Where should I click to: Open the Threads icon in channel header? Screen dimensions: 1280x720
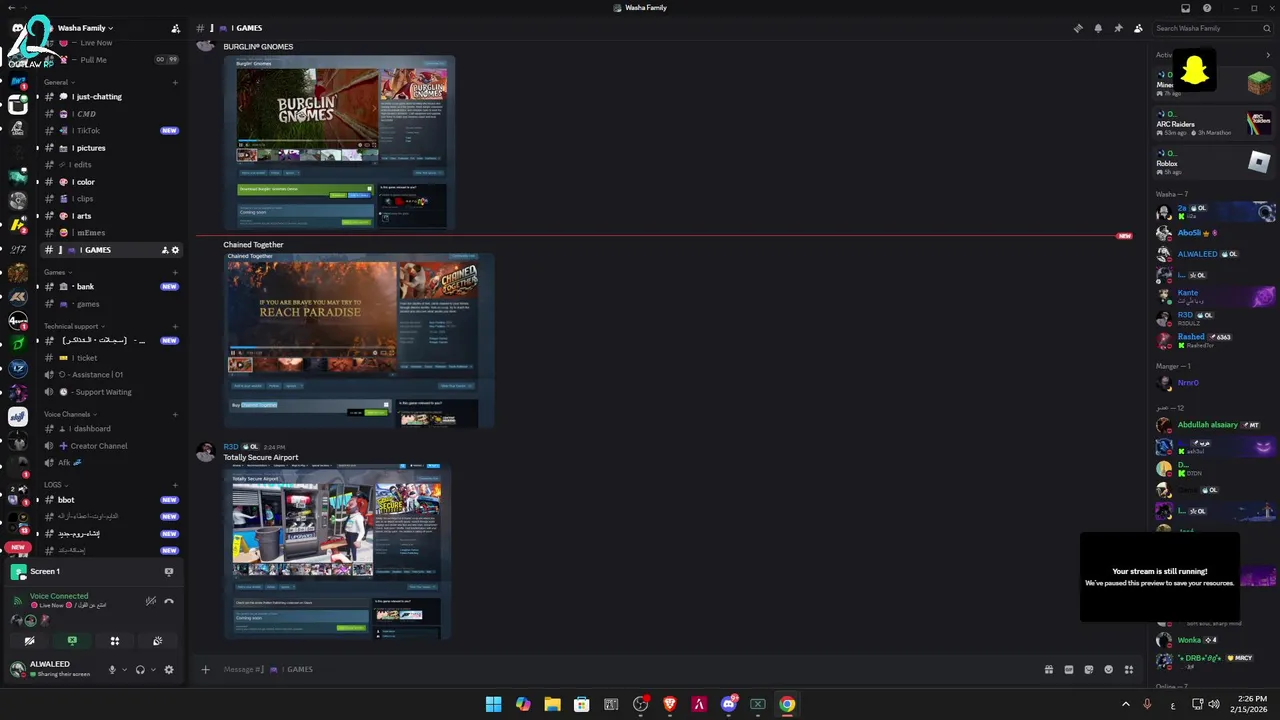coord(1078,28)
